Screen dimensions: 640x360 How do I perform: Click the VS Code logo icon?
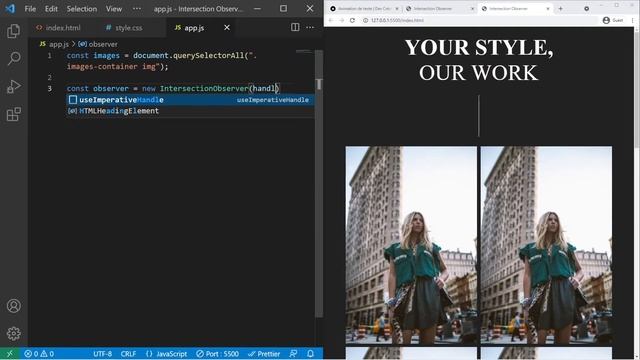click(x=10, y=9)
